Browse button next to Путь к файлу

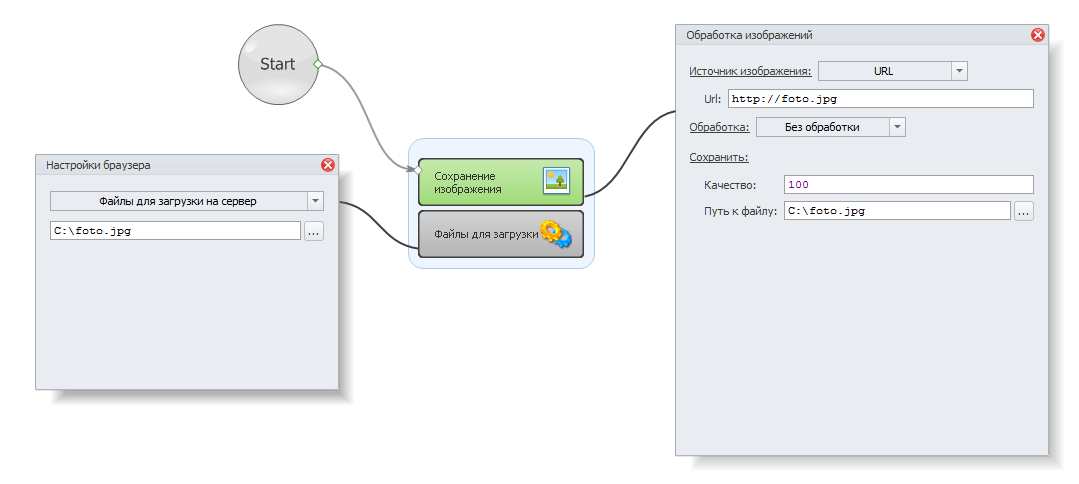point(1023,211)
